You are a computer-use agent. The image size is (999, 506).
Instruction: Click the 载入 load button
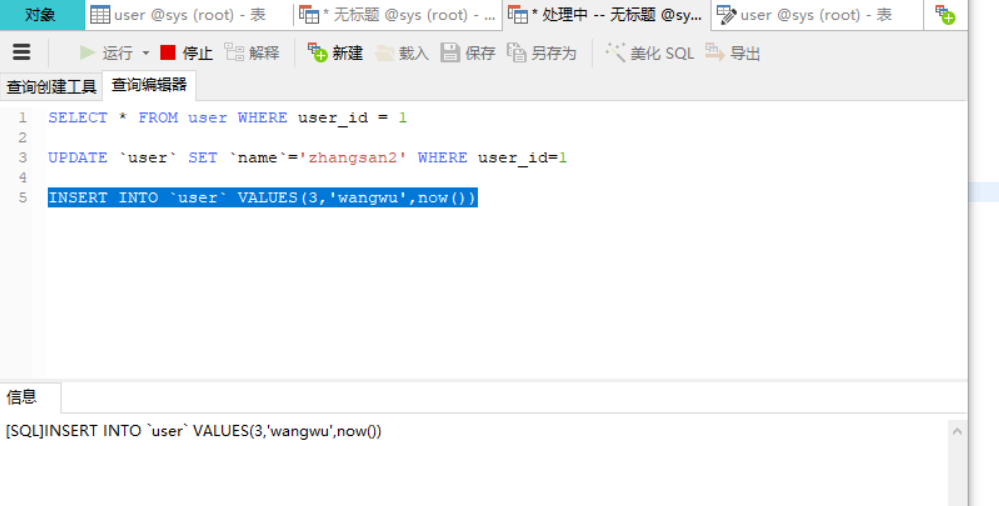[x=402, y=53]
